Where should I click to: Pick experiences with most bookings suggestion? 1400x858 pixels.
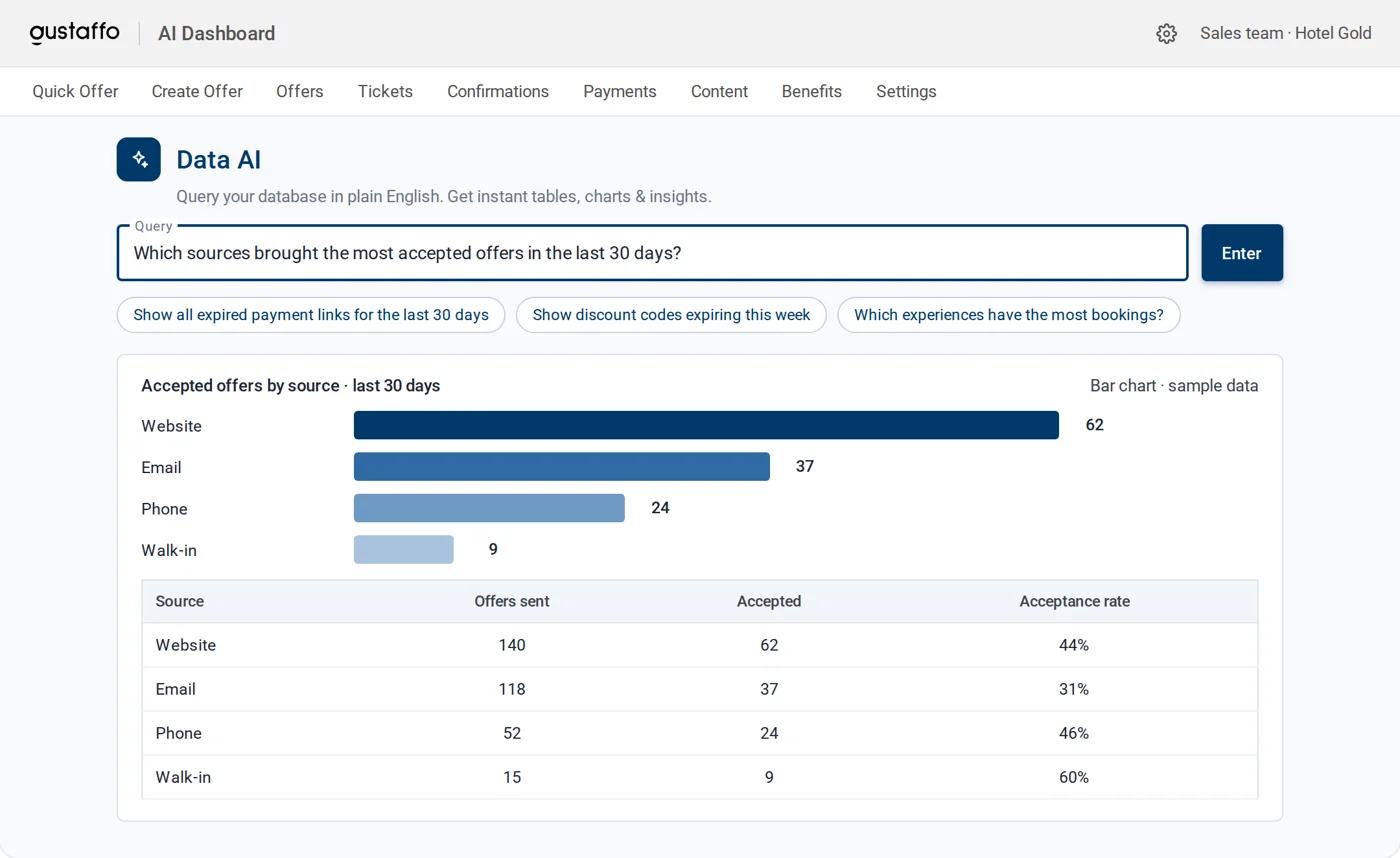[1009, 315]
